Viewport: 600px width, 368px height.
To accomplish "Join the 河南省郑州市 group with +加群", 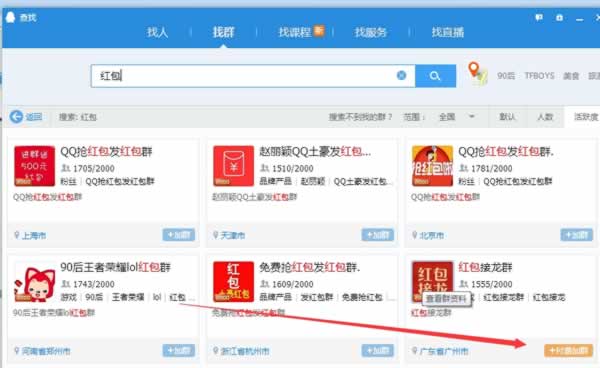I will coord(179,350).
